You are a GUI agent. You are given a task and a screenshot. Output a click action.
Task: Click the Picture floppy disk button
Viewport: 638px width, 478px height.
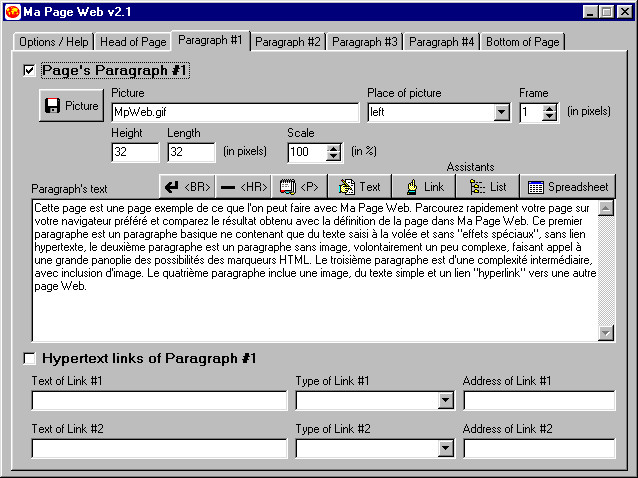[72, 106]
